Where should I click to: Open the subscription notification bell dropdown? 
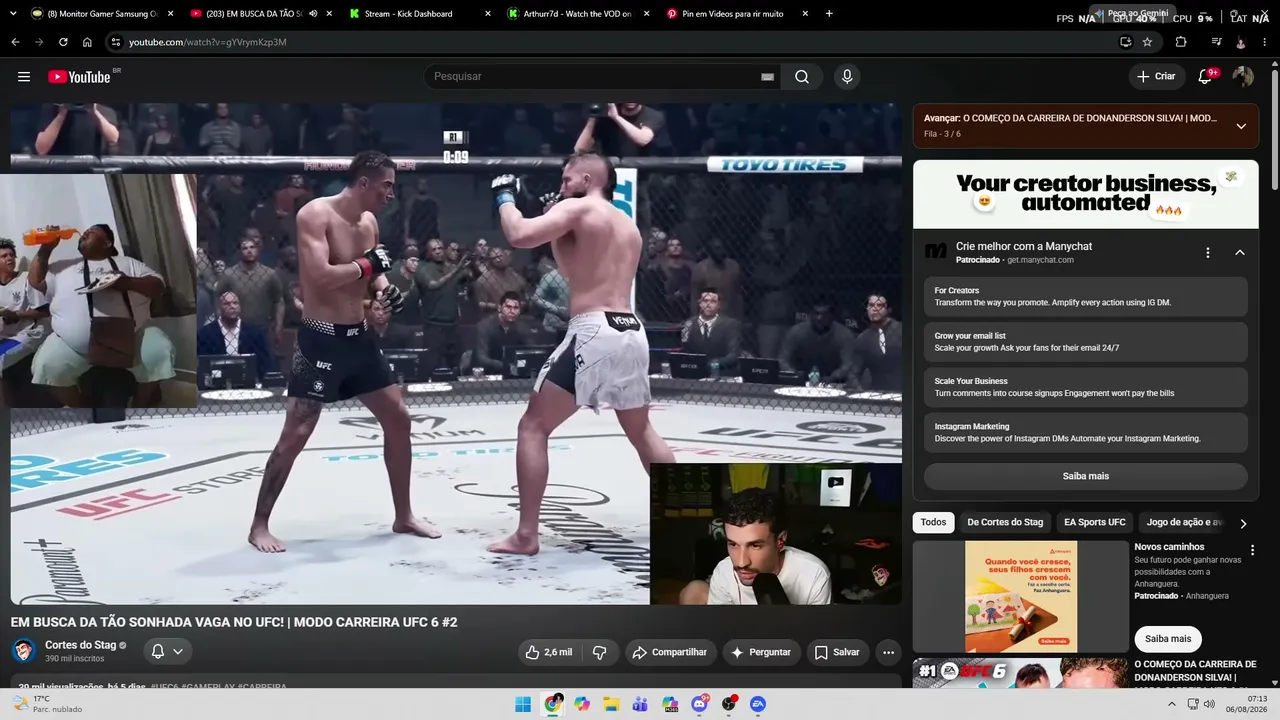click(x=167, y=652)
